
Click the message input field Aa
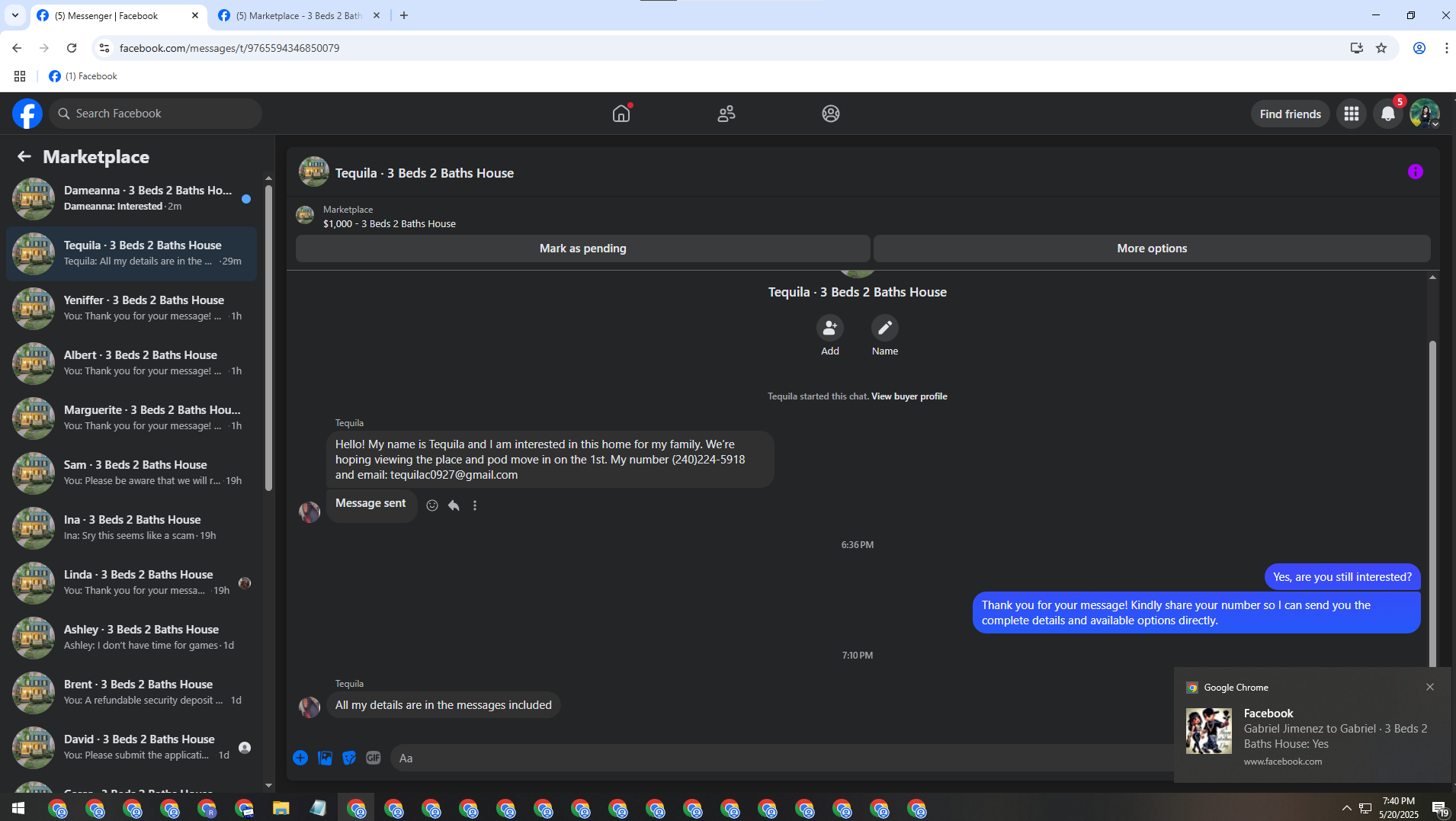781,758
